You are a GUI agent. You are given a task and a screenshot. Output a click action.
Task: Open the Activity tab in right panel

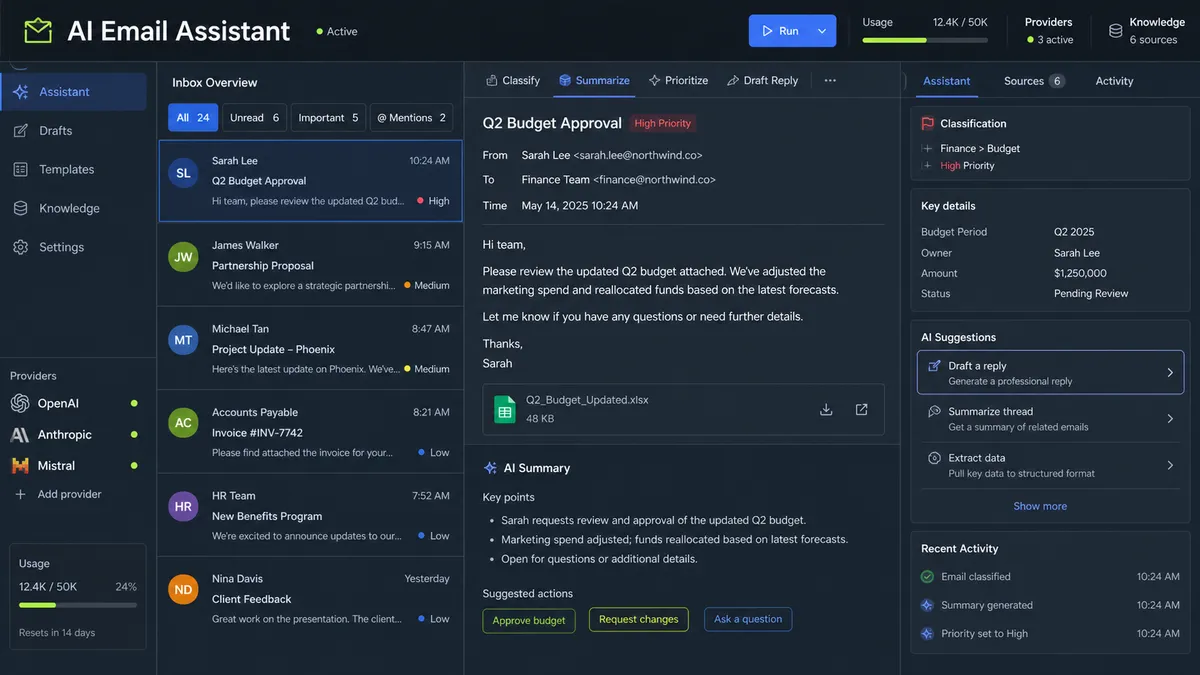pyautogui.click(x=1114, y=81)
